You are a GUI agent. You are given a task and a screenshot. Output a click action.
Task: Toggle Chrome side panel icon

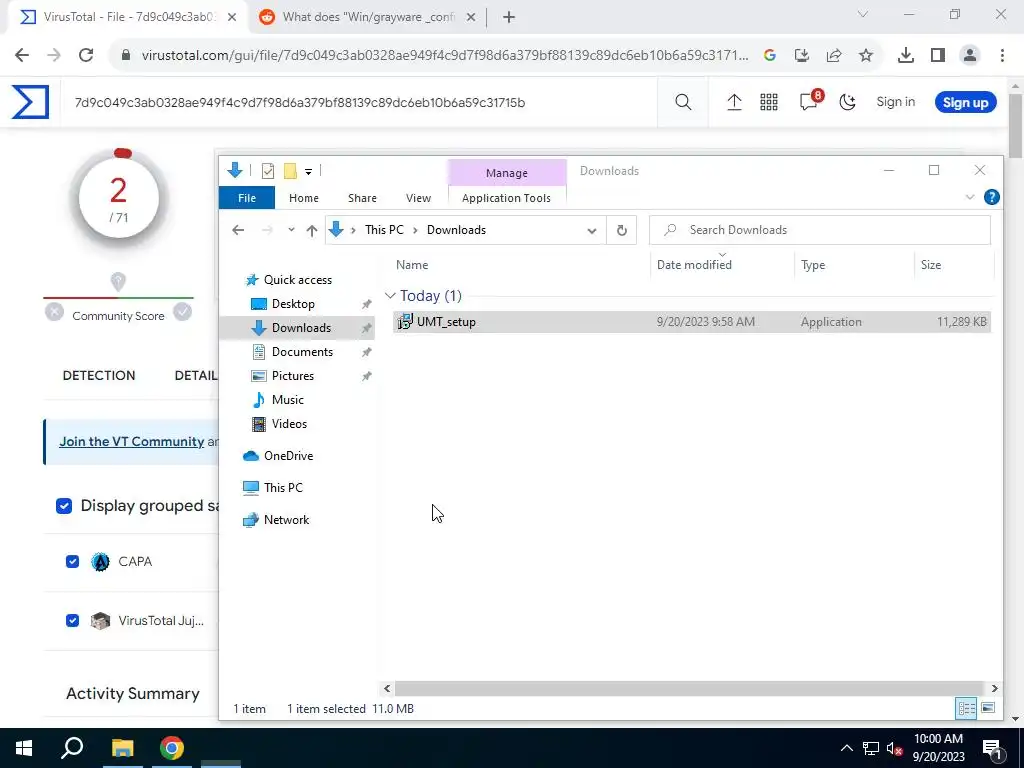(938, 56)
